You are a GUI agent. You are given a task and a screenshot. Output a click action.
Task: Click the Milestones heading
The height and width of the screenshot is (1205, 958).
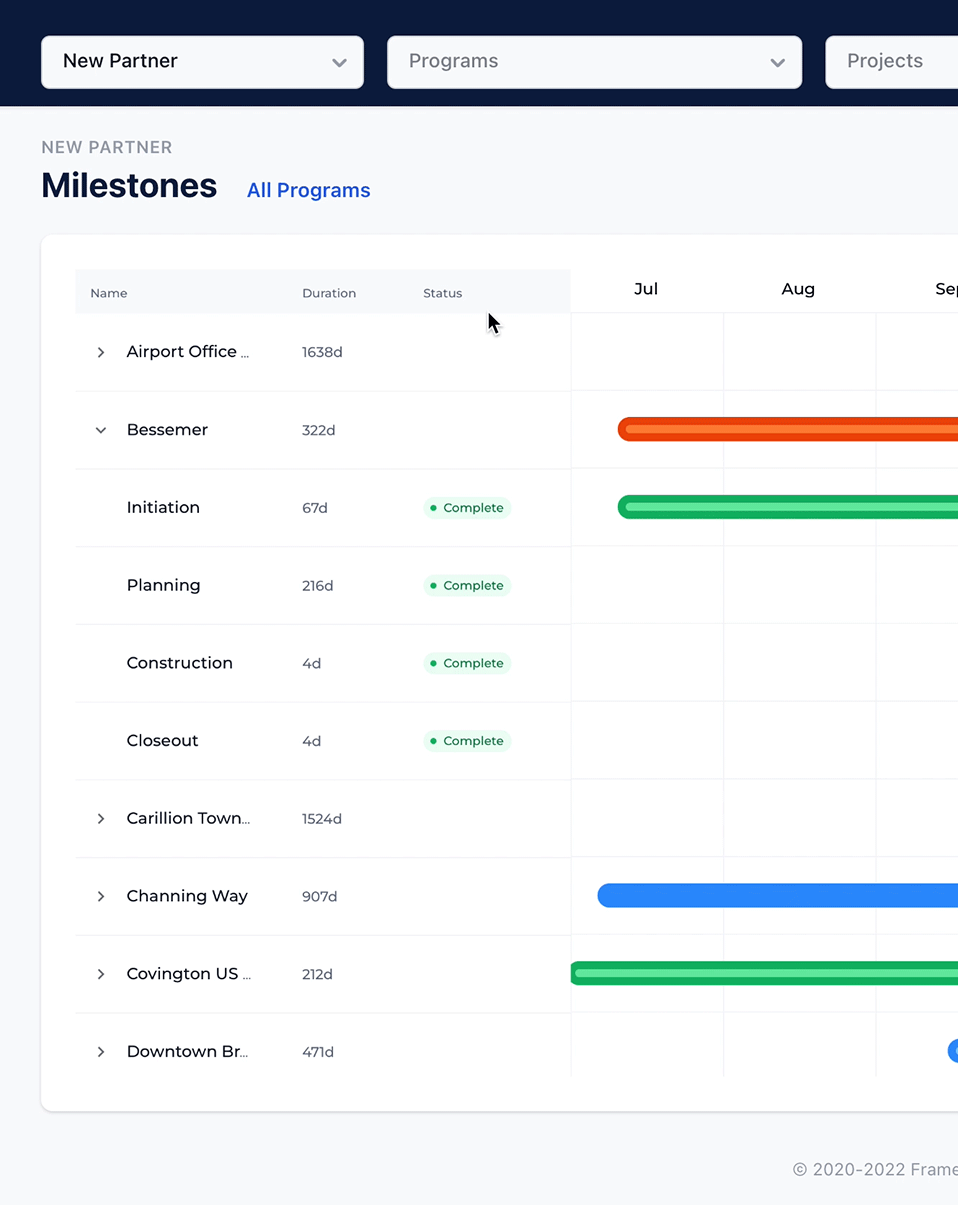click(x=129, y=186)
